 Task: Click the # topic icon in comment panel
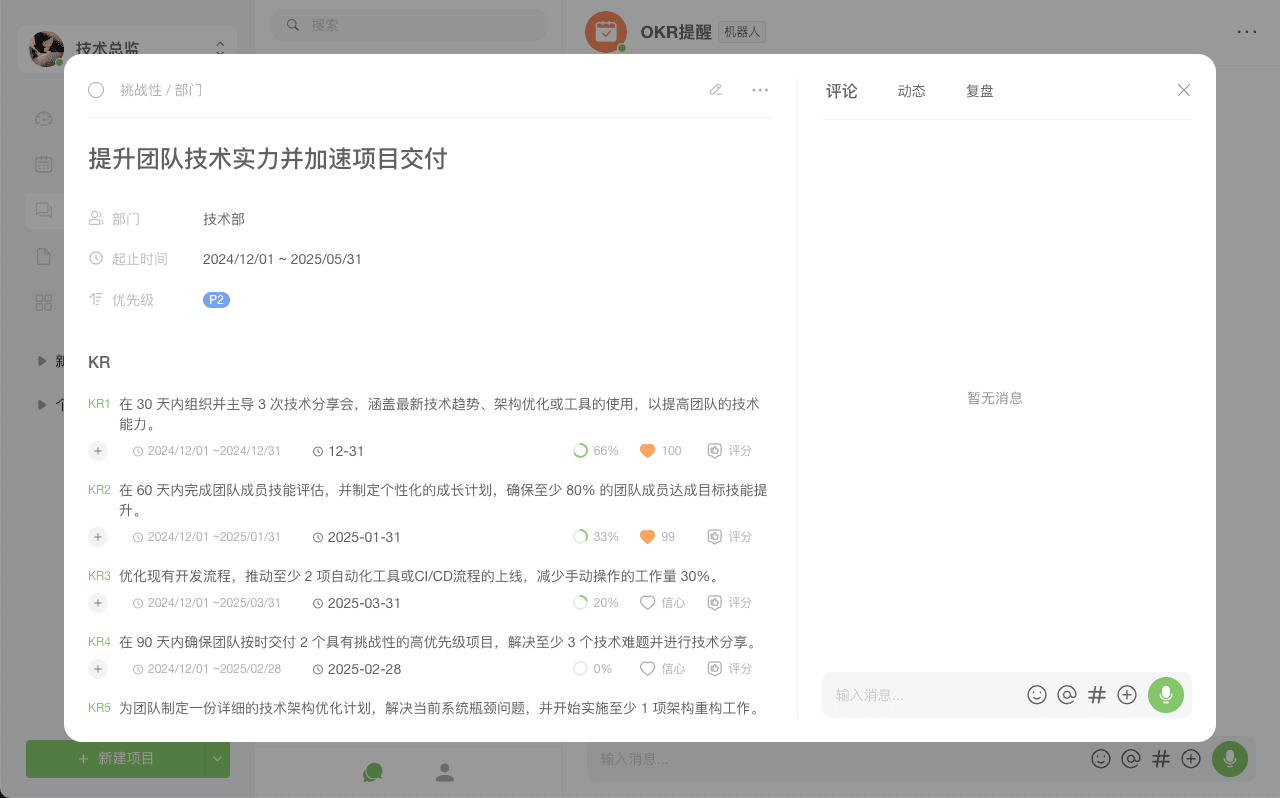pyautogui.click(x=1097, y=695)
